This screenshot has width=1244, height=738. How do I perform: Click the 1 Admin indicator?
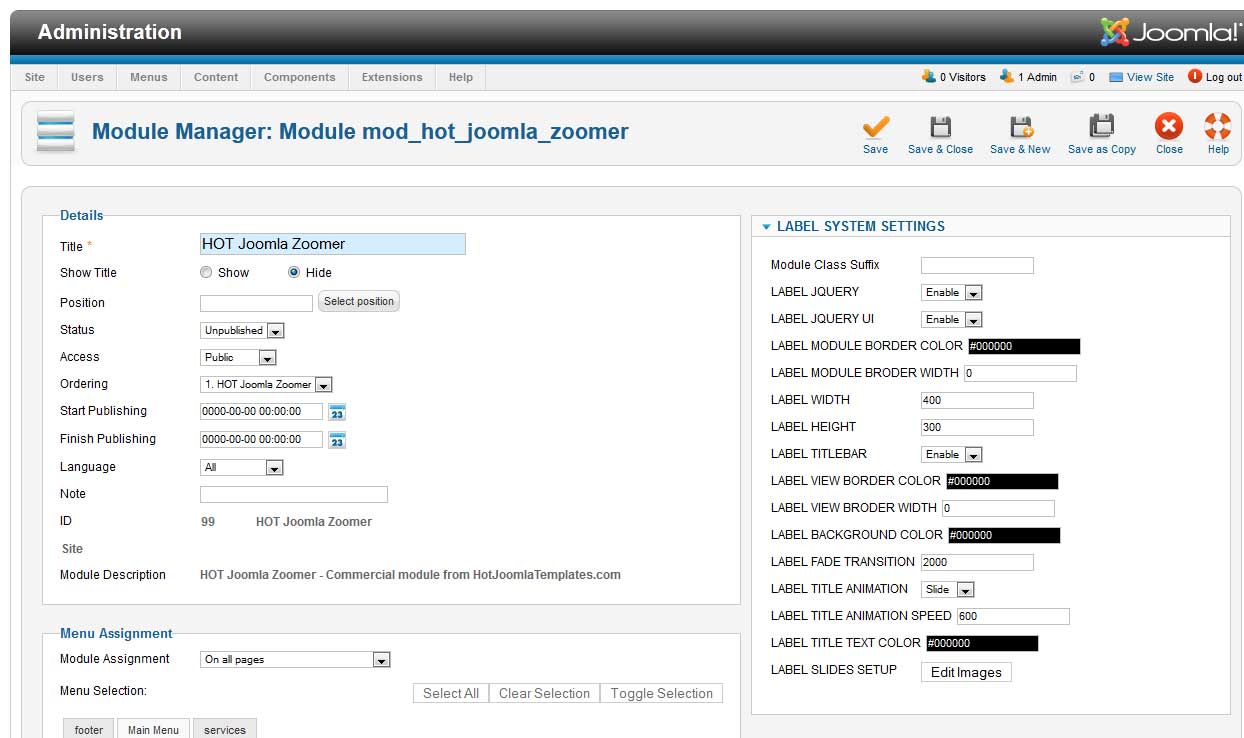click(x=1028, y=77)
